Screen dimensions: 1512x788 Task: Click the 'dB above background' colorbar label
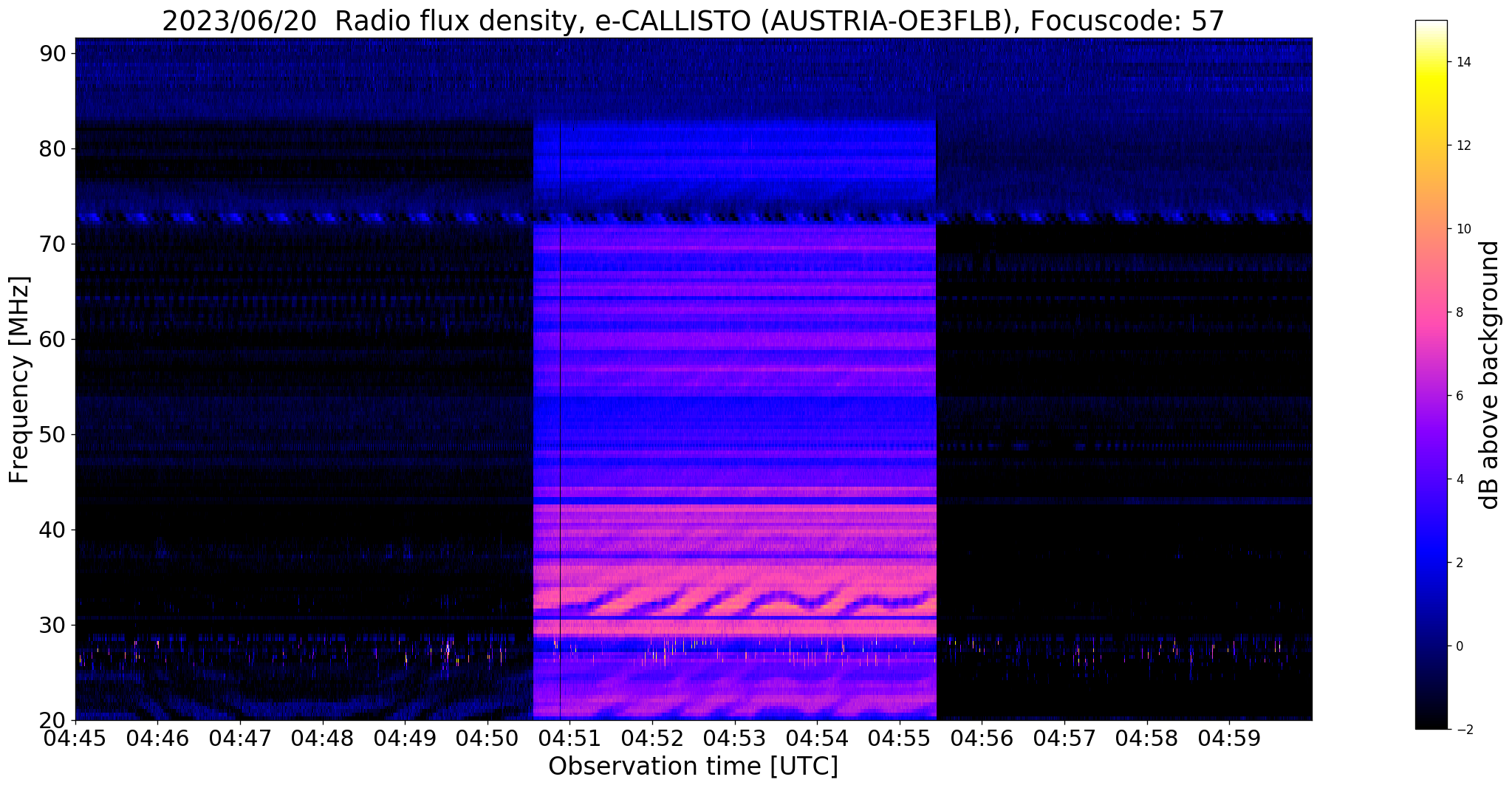coord(1490,375)
